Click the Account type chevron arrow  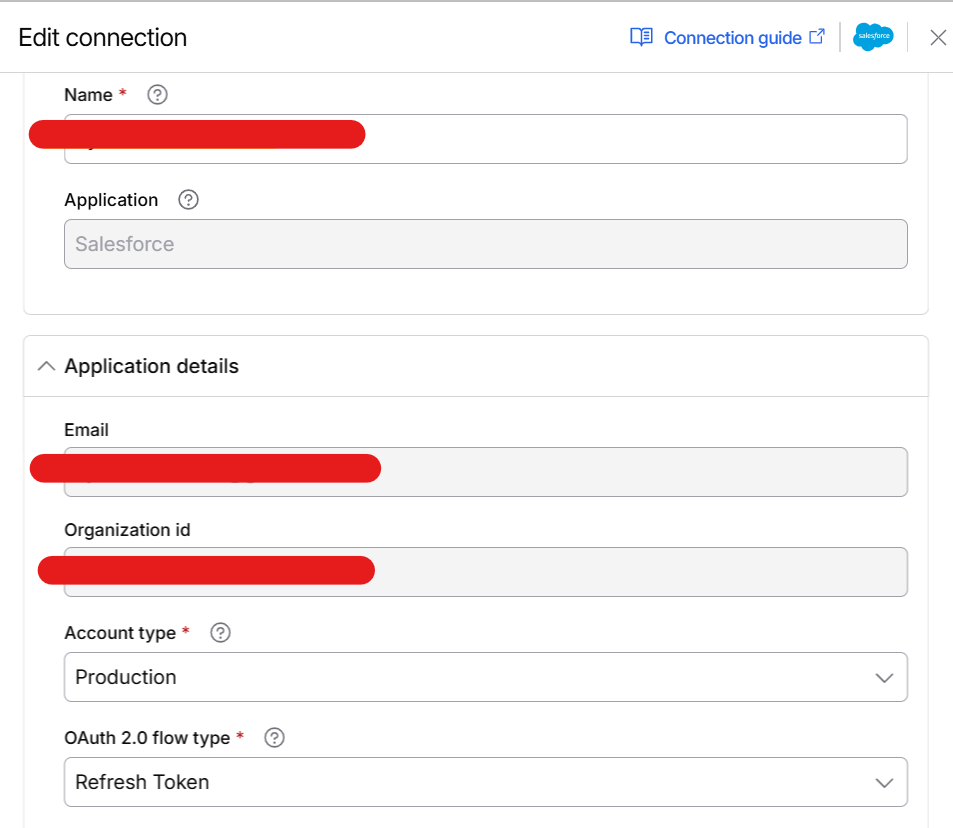(883, 677)
